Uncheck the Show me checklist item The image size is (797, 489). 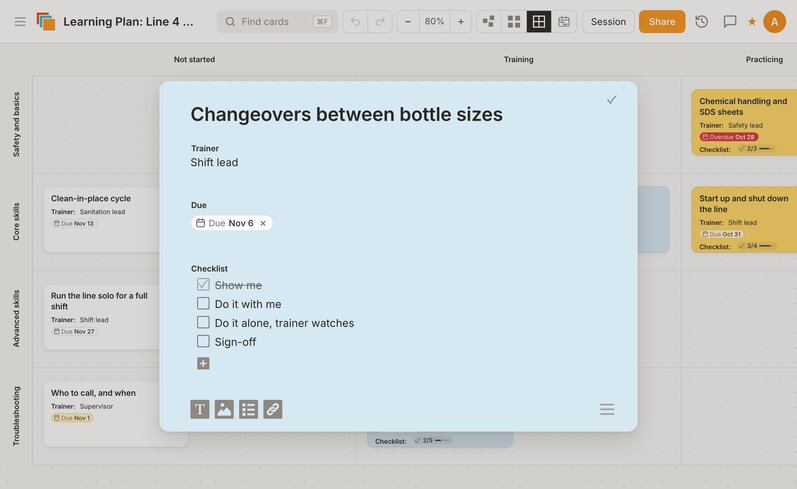[x=203, y=285]
